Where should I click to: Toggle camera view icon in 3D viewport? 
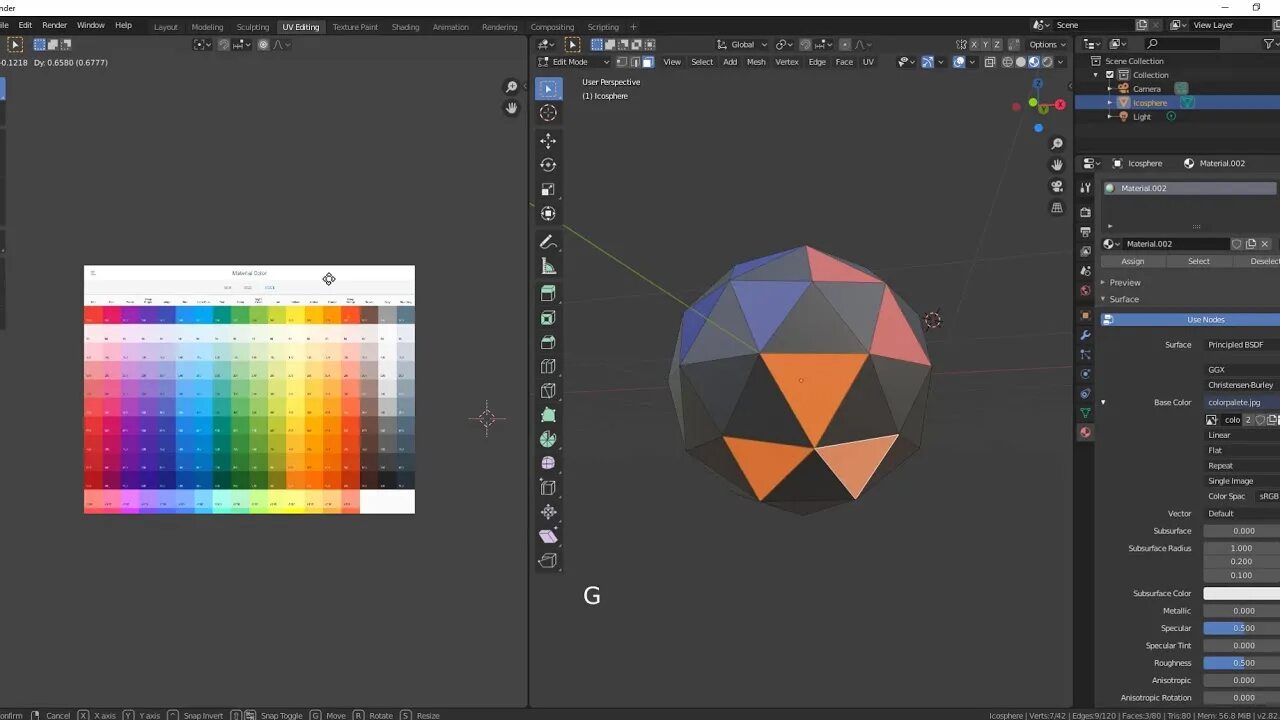point(1057,186)
